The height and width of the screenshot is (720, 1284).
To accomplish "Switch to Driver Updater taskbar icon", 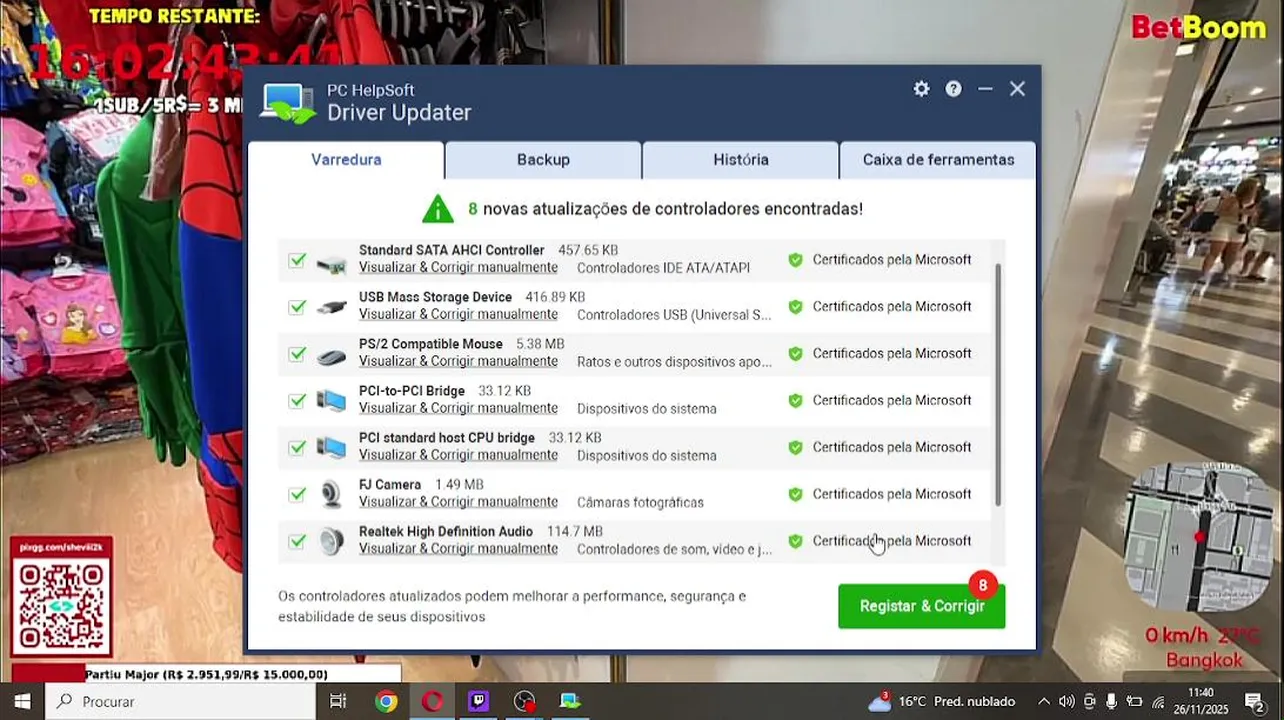I will (570, 701).
